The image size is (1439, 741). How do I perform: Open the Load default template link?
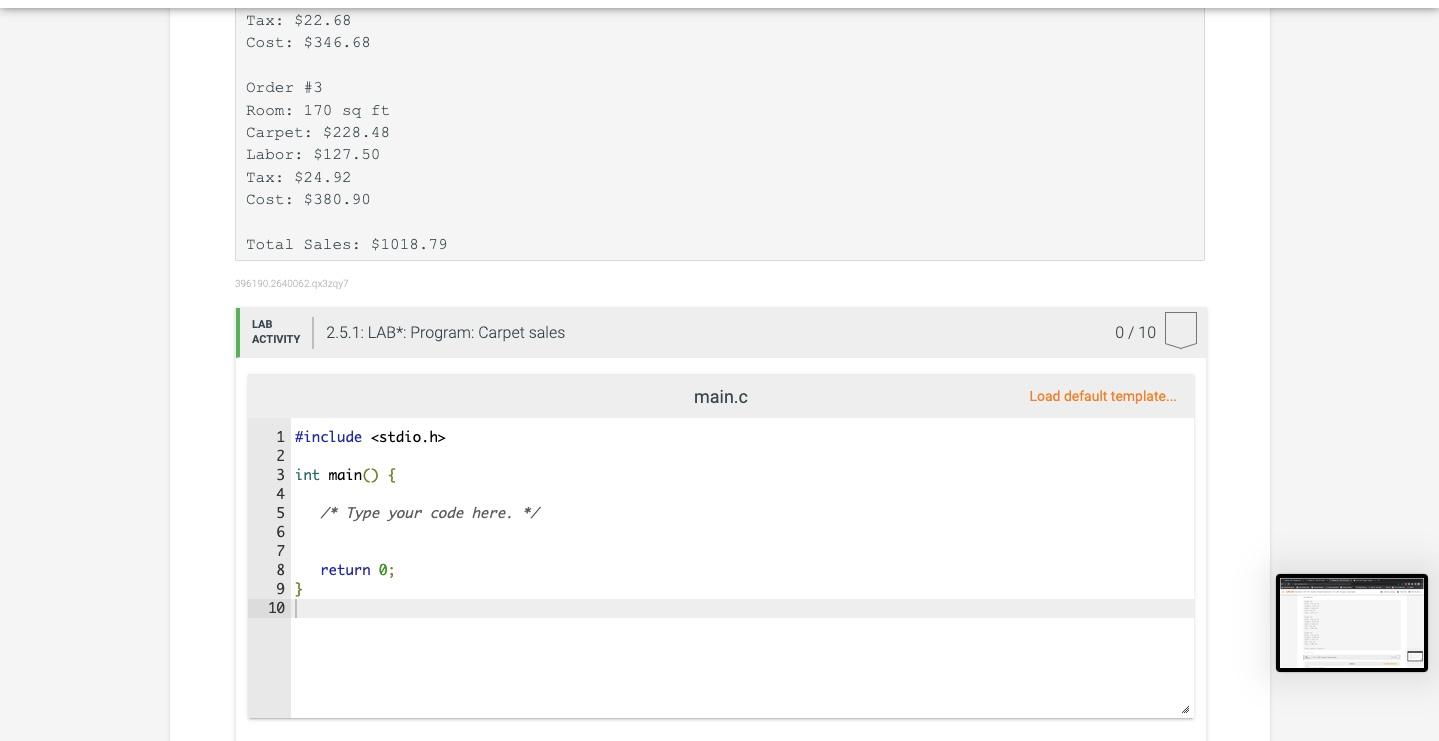click(x=1102, y=396)
